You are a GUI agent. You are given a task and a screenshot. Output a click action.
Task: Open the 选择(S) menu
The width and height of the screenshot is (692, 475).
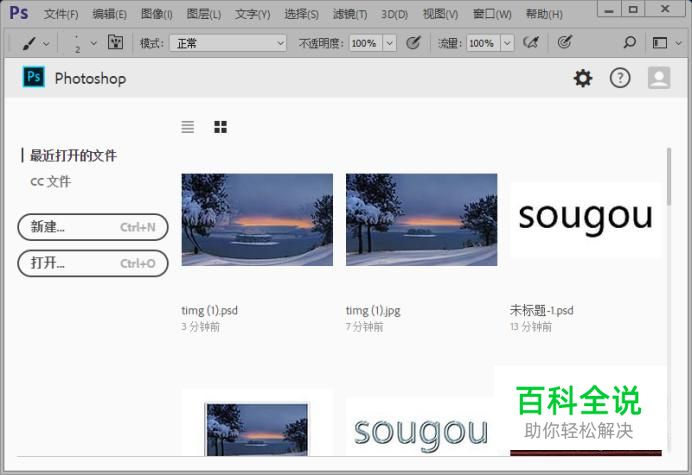pyautogui.click(x=301, y=14)
